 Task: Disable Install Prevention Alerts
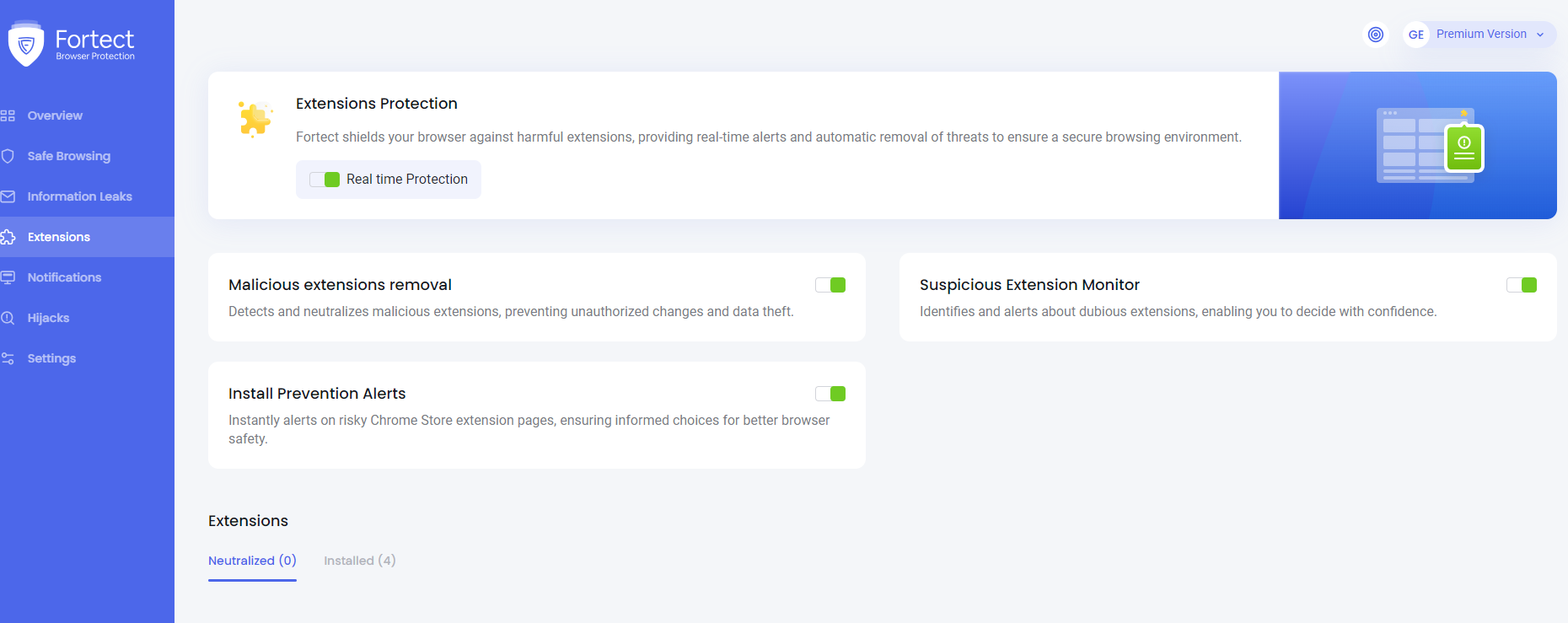(830, 393)
